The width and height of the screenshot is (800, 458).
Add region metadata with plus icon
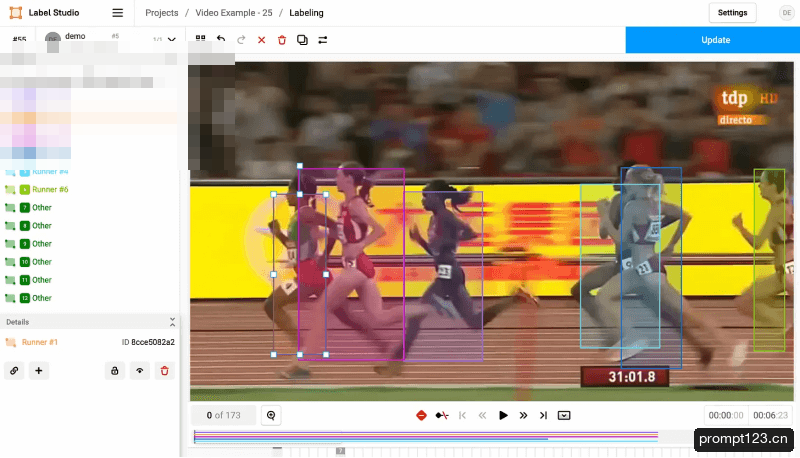point(39,371)
